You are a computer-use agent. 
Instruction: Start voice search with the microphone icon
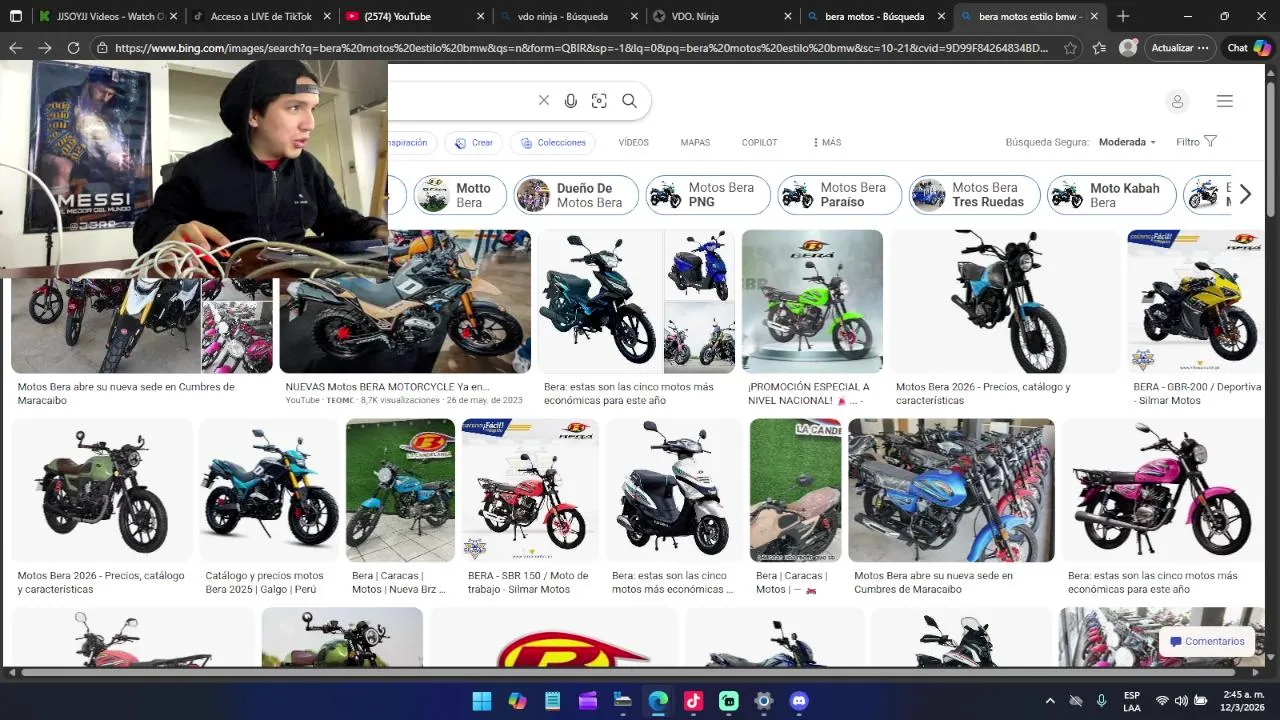click(x=571, y=101)
